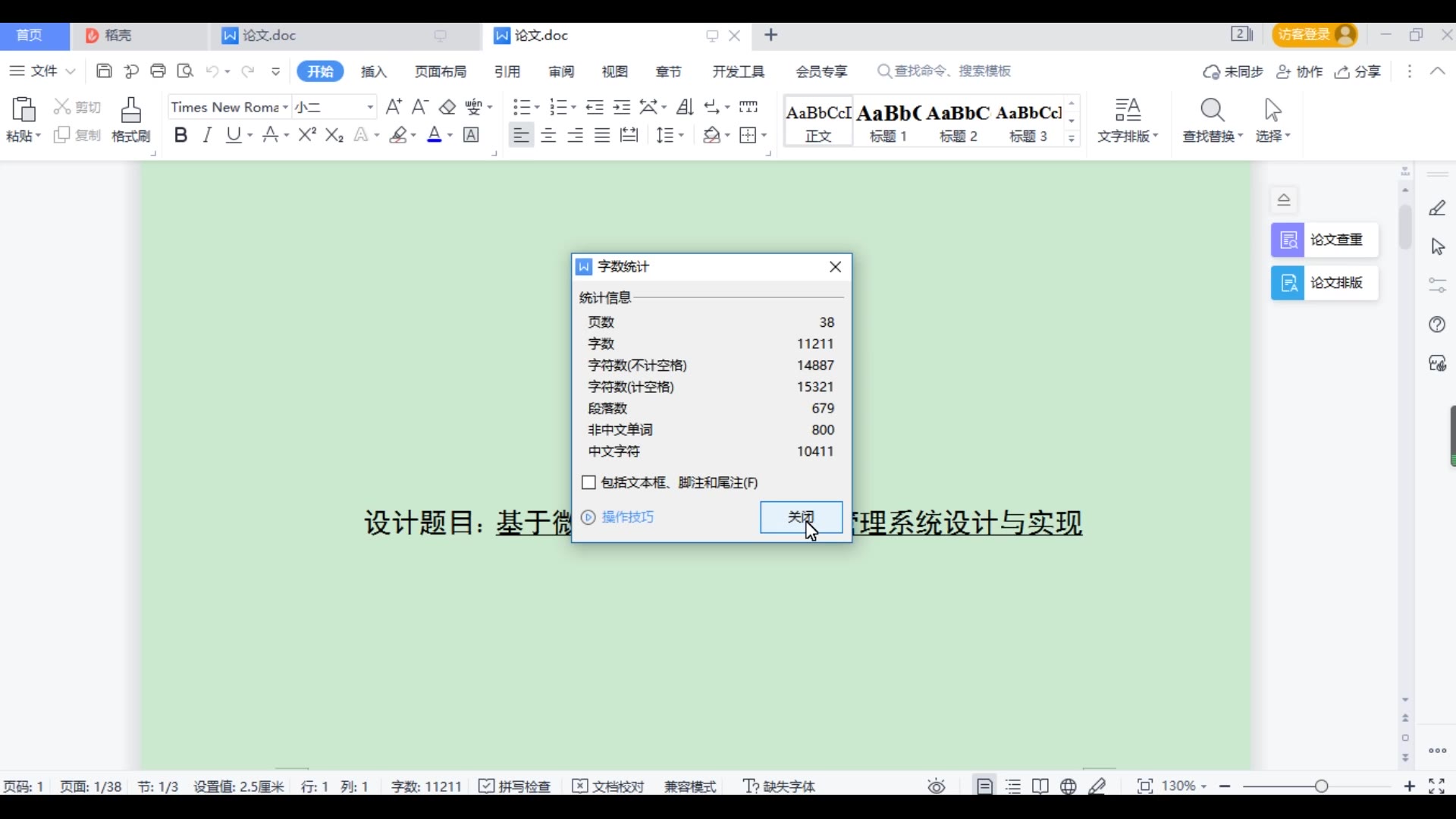Open the 页面布局 ribbon tab
This screenshot has width=1456, height=819.
pyautogui.click(x=441, y=71)
